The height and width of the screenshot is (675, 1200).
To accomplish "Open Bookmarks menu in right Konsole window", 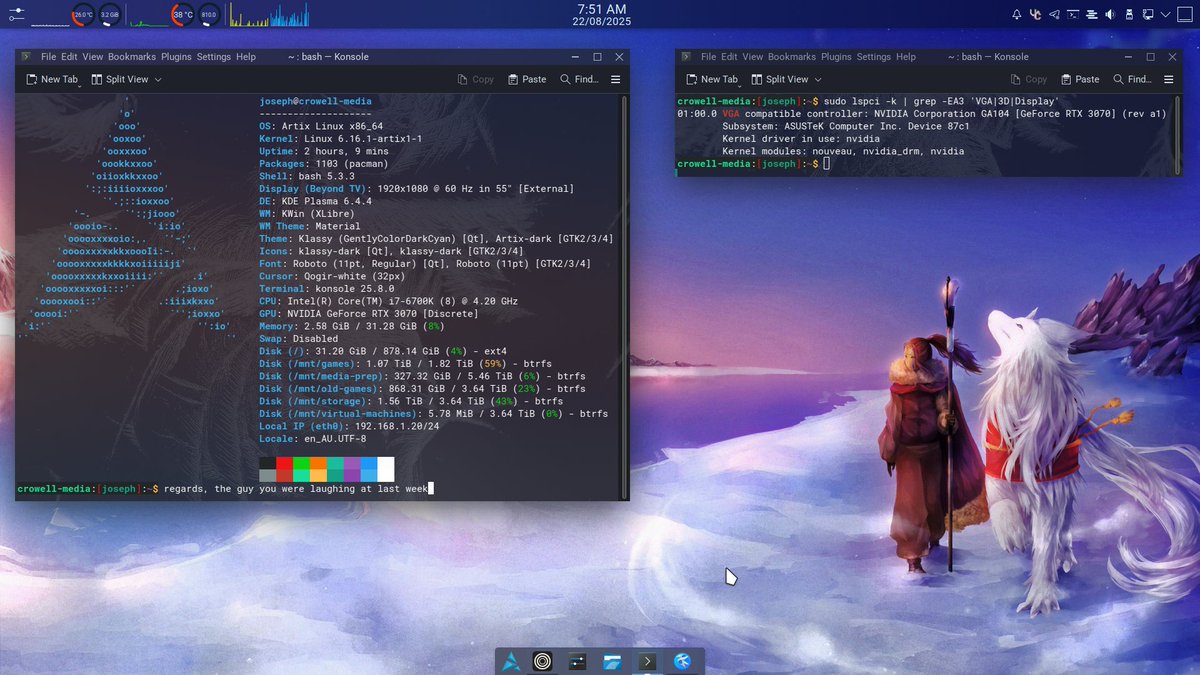I will pyautogui.click(x=792, y=57).
